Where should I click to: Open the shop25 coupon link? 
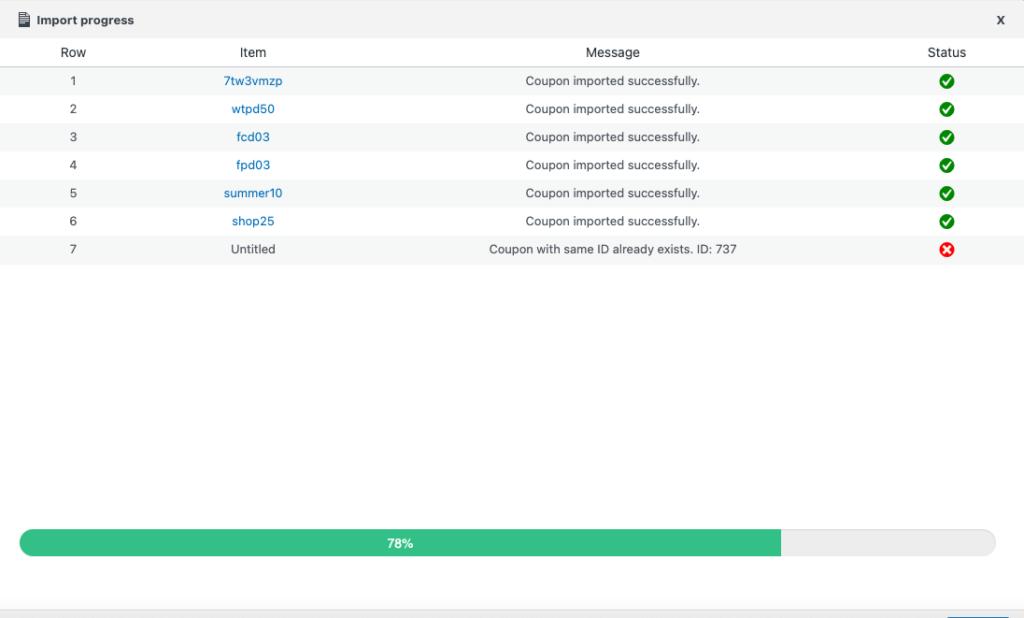tap(253, 221)
